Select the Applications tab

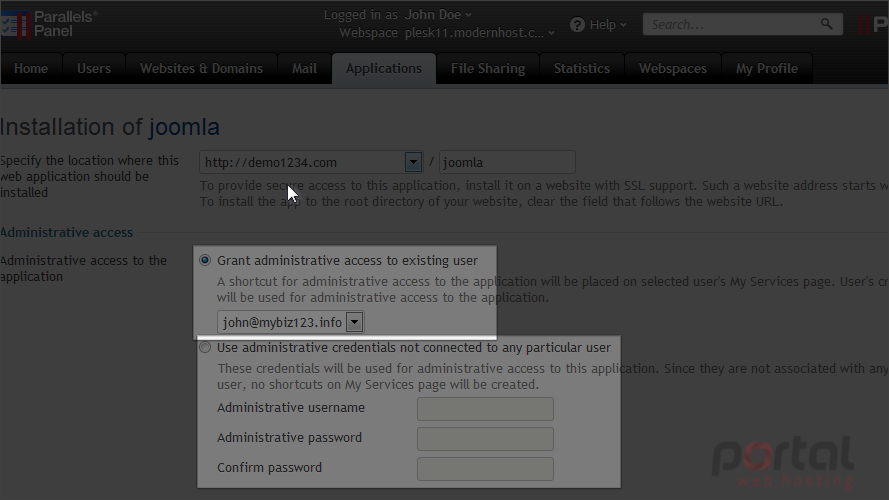click(384, 69)
